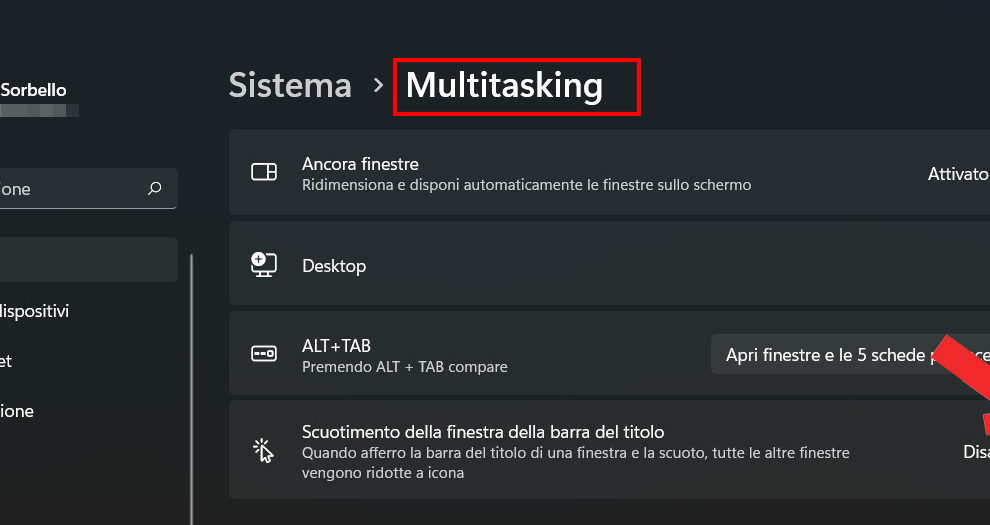The height and width of the screenshot is (525, 990).
Task: Expand the Ancora finestre settings row
Action: point(600,173)
